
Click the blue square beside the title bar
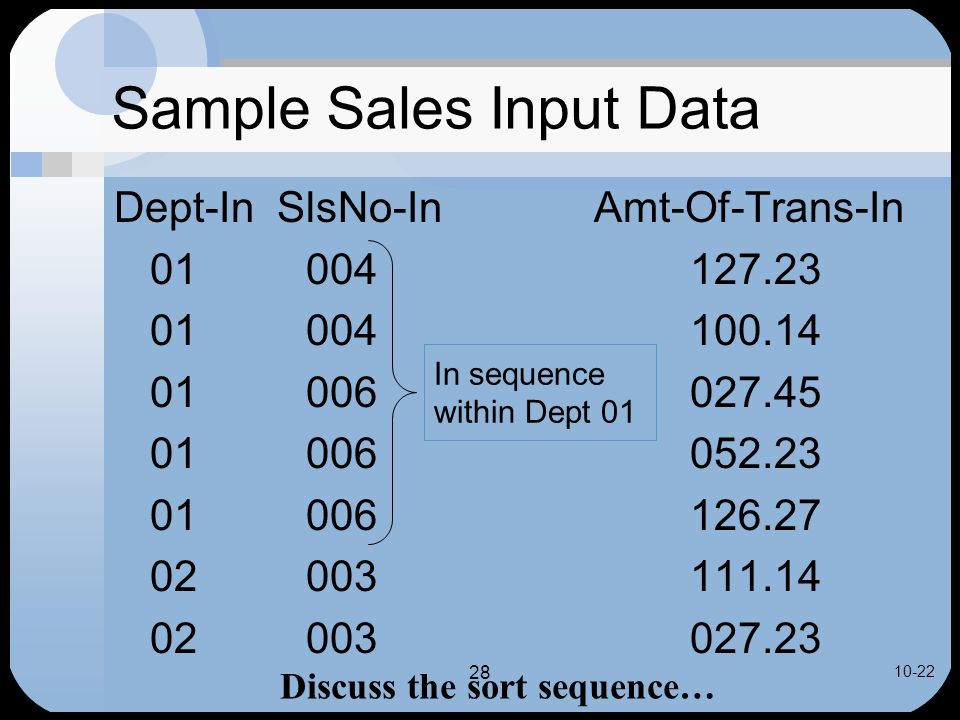[x=27, y=164]
